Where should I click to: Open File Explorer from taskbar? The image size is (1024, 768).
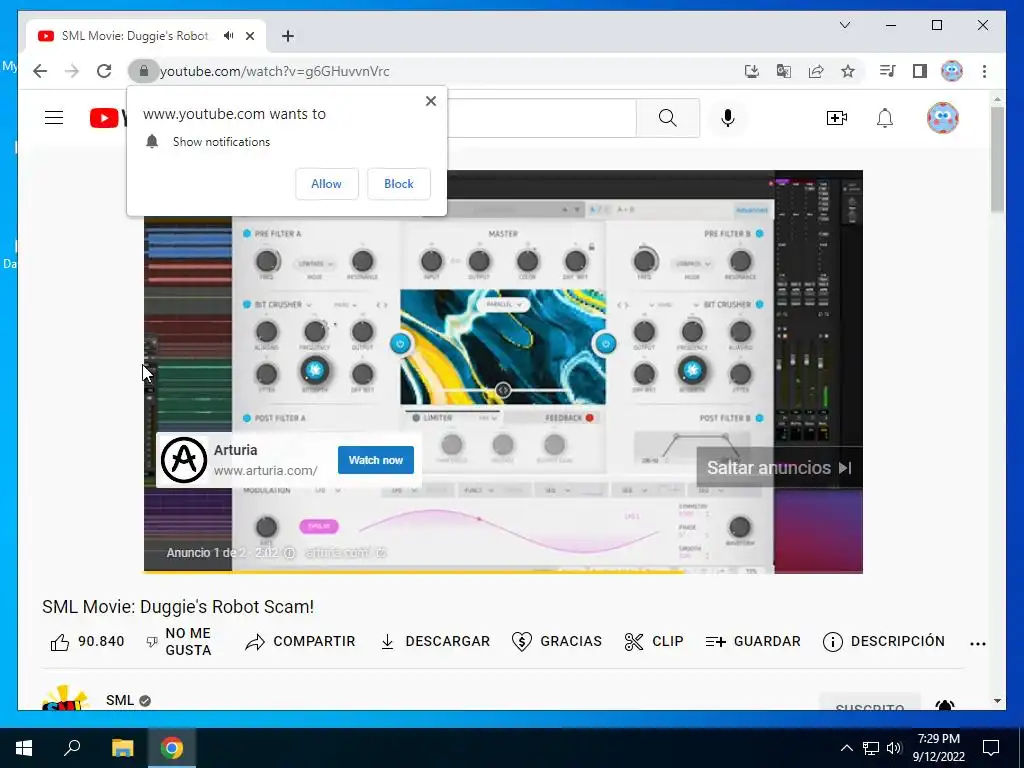[x=122, y=748]
